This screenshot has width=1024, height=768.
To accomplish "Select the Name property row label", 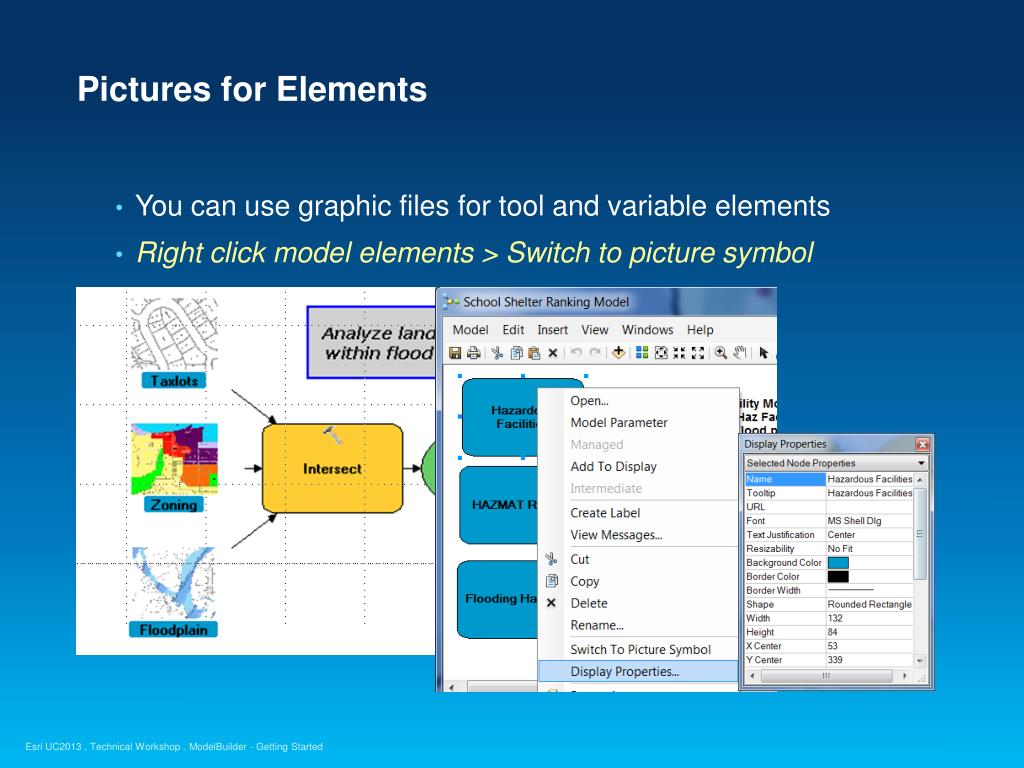I will (785, 479).
